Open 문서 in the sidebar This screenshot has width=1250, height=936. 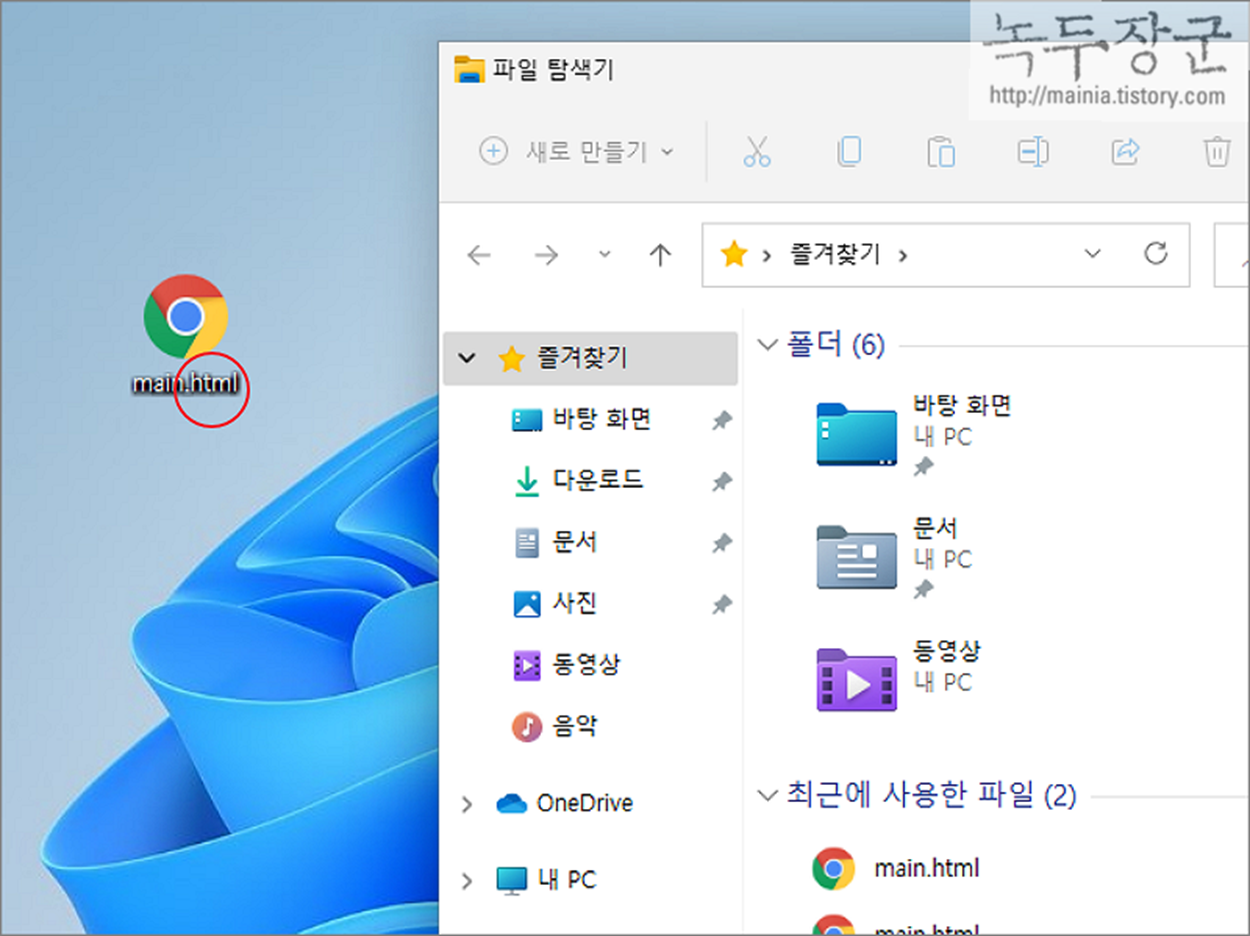point(574,542)
